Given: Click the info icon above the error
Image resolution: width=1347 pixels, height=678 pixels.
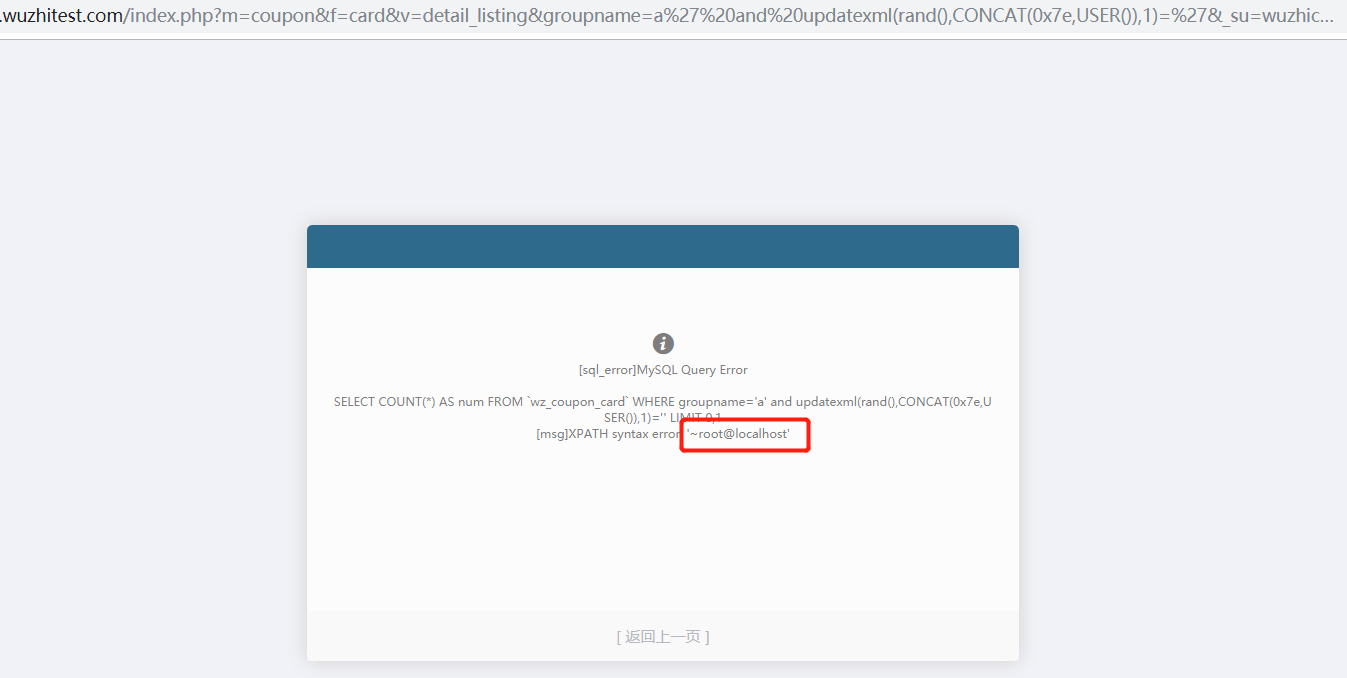Looking at the screenshot, I should 663,344.
